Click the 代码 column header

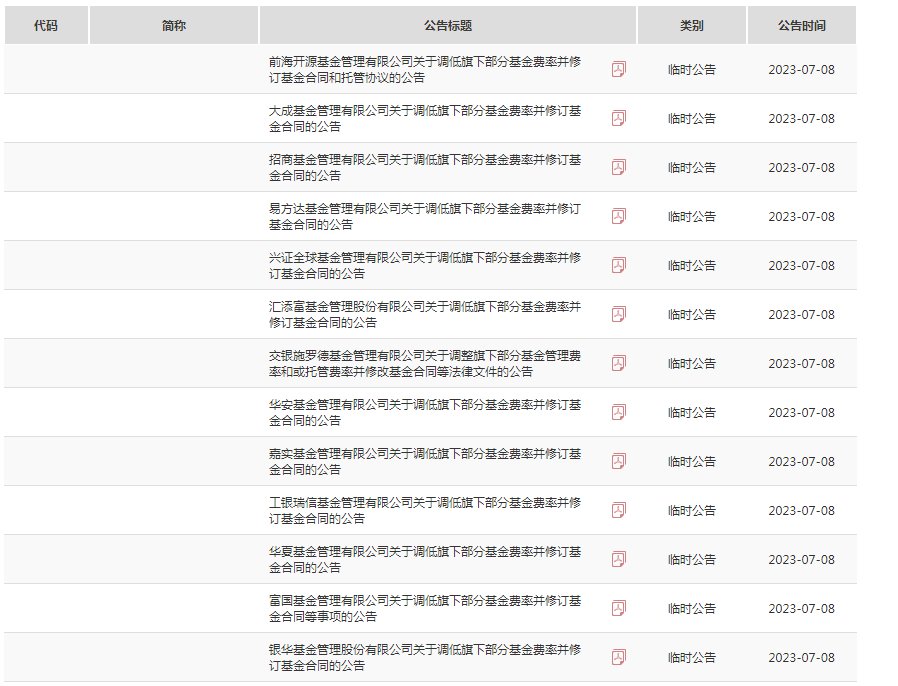point(46,25)
